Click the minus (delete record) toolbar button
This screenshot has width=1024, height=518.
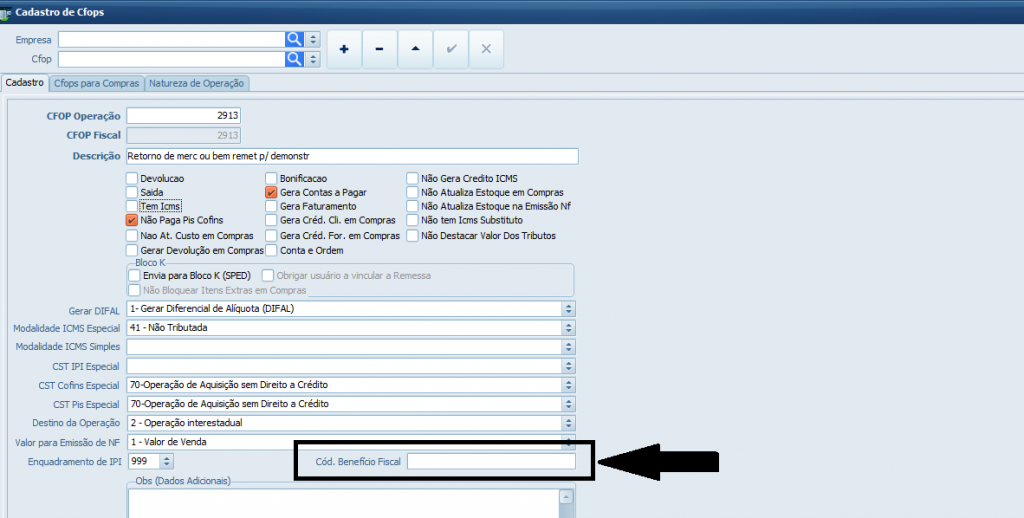click(379, 49)
